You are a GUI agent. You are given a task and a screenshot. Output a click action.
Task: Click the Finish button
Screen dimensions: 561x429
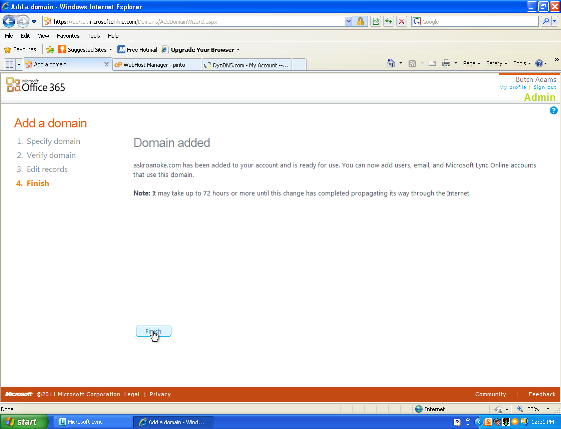click(x=153, y=331)
